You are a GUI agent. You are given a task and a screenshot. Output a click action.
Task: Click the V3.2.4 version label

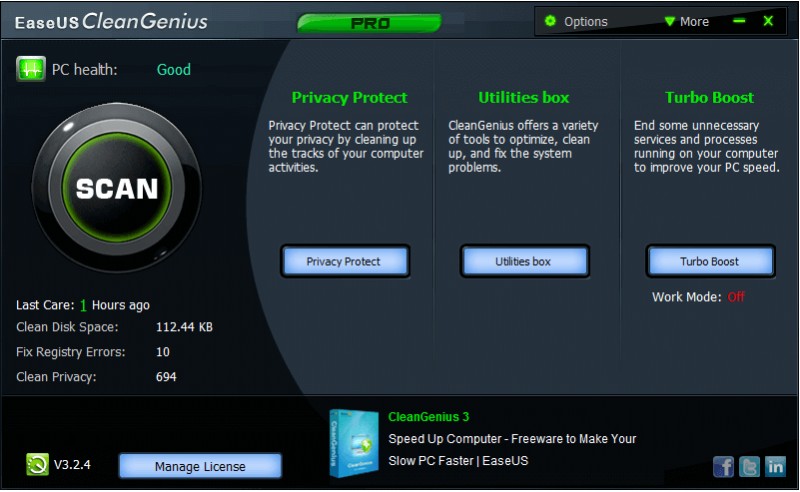[x=72, y=464]
